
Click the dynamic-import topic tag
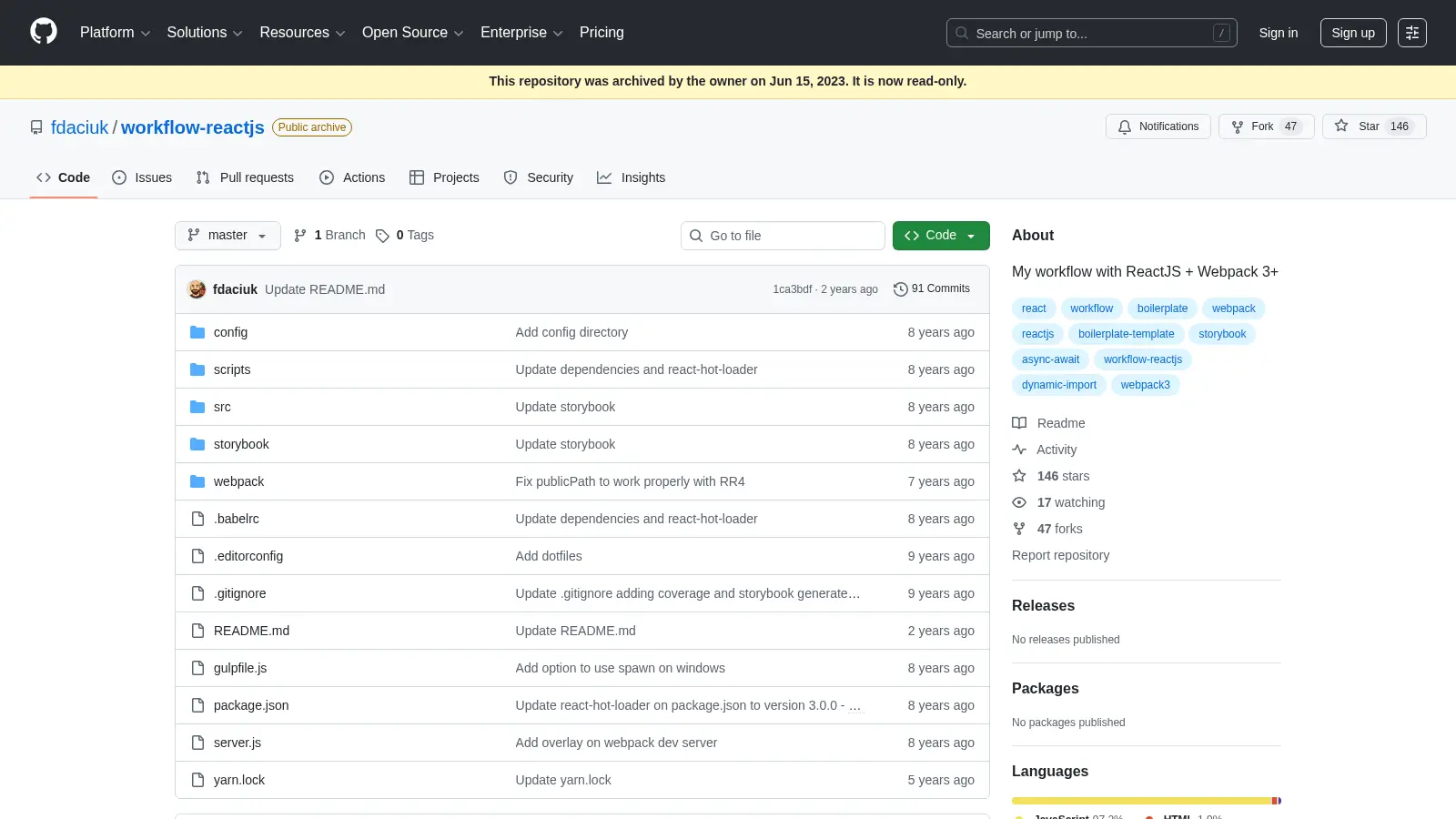[1059, 385]
